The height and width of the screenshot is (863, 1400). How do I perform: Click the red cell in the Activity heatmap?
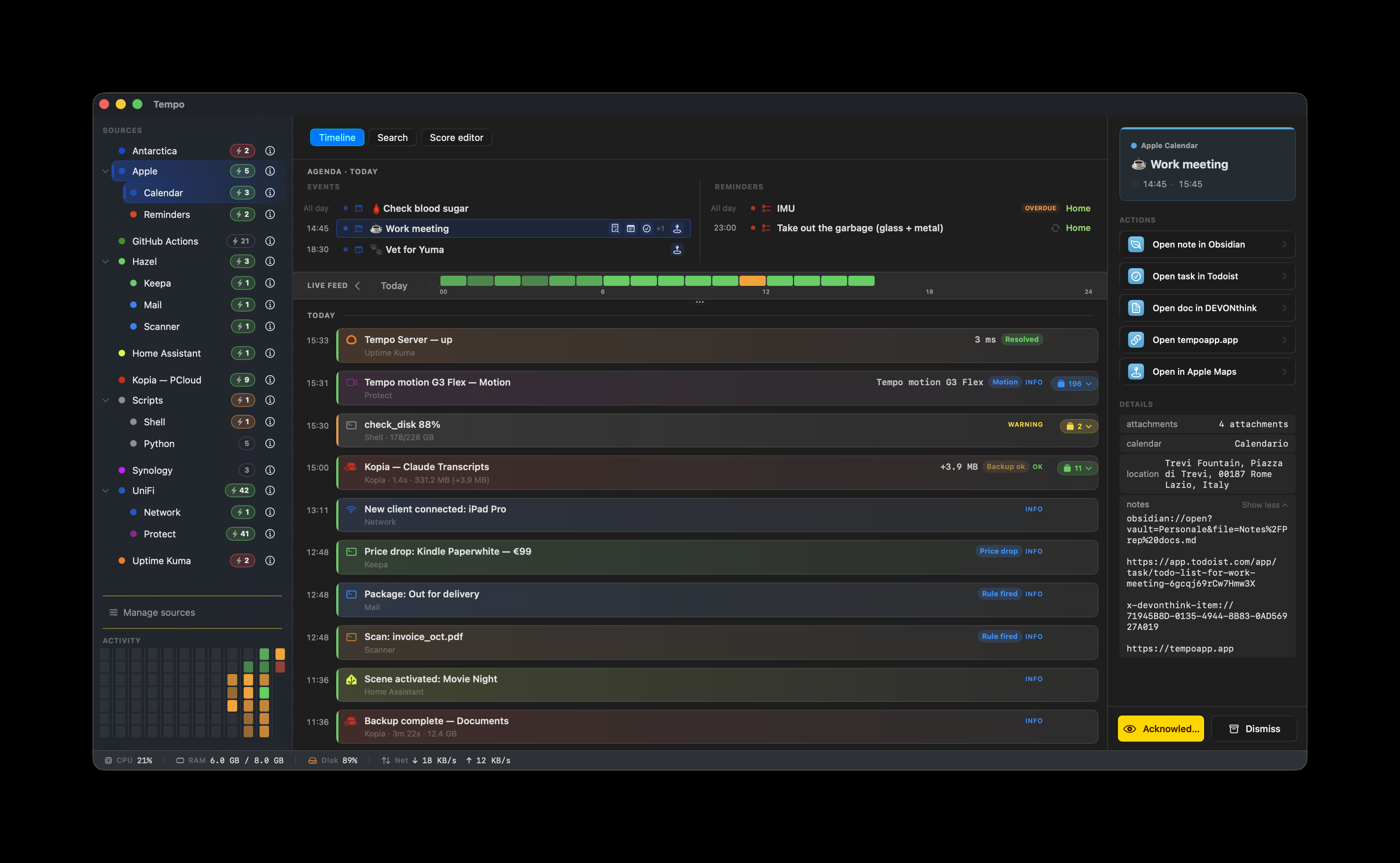pyautogui.click(x=280, y=667)
